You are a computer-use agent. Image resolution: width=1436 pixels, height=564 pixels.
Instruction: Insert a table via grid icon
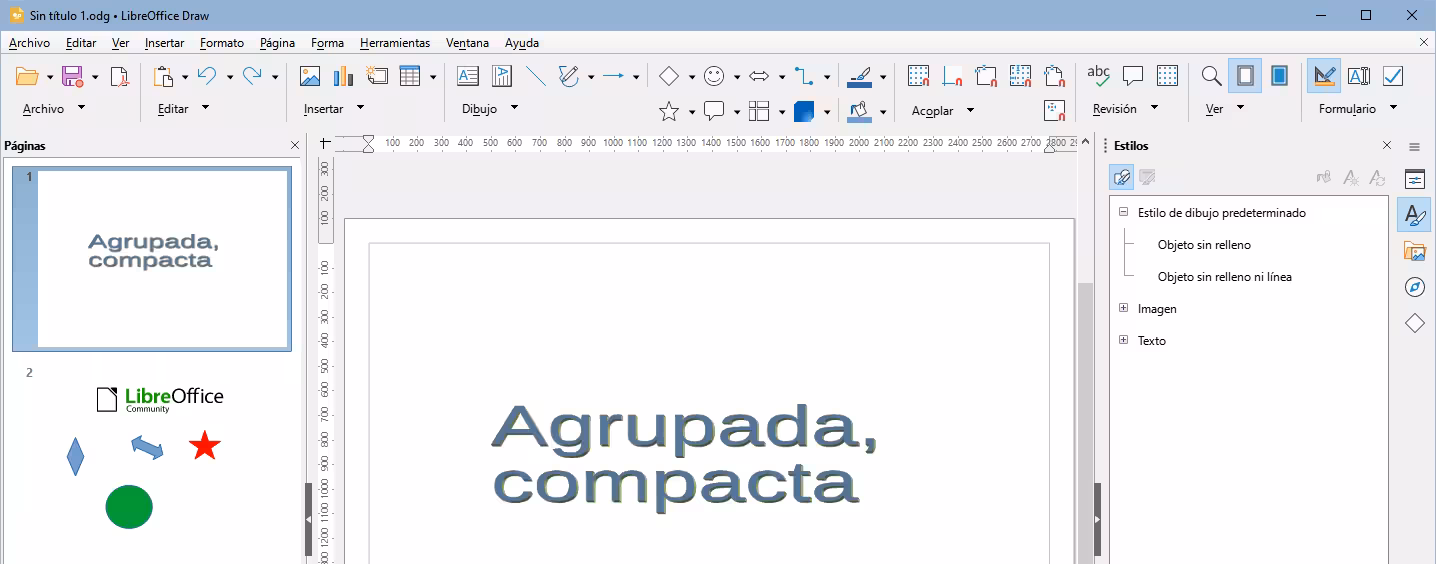click(409, 76)
